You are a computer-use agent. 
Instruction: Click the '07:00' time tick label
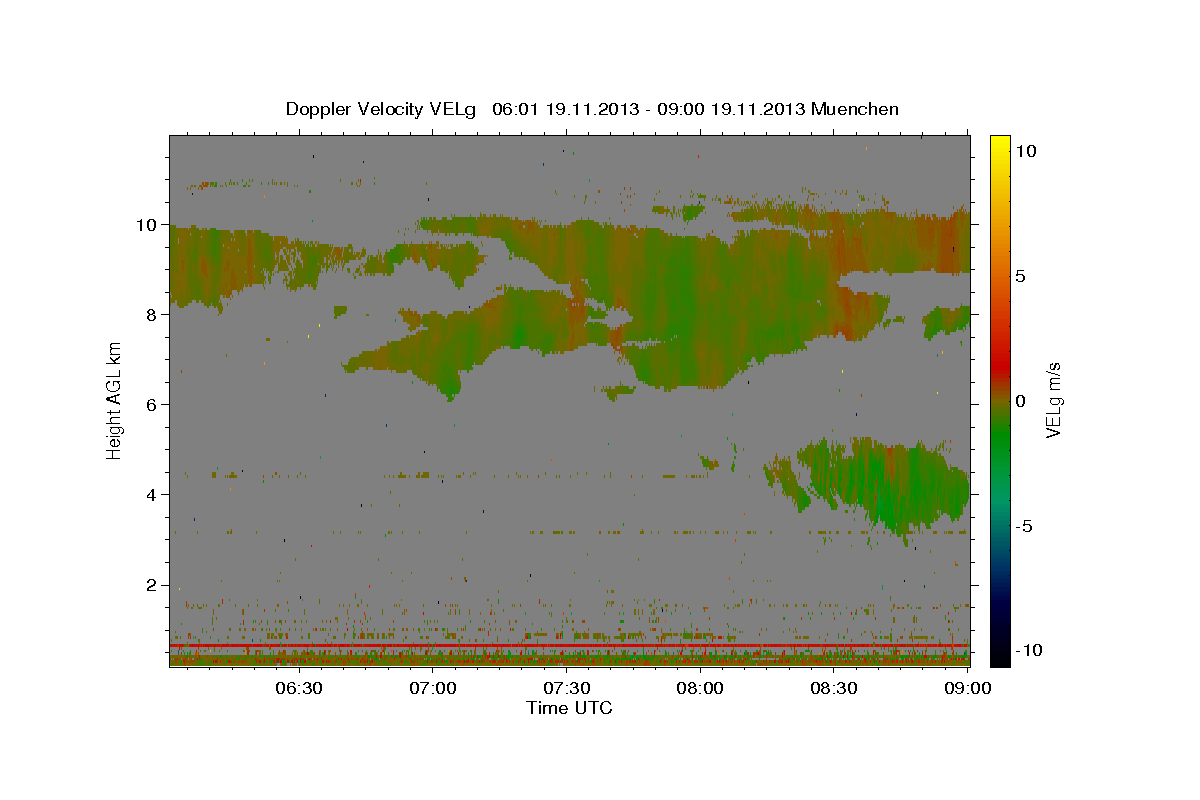tap(433, 688)
